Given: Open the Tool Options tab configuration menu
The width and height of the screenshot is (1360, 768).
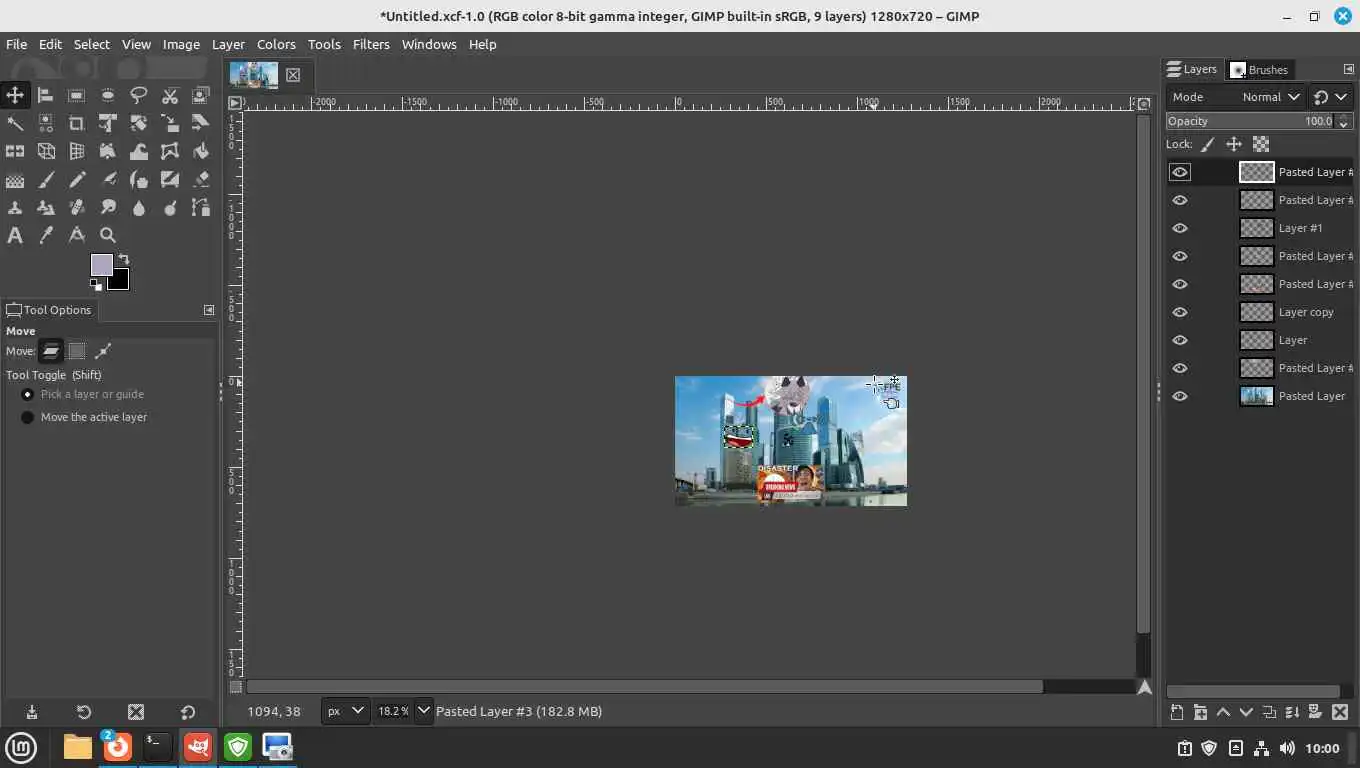Looking at the screenshot, I should click(209, 310).
